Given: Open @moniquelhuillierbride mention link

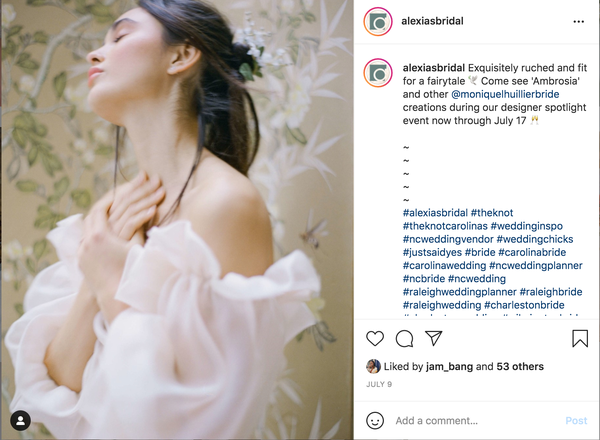Looking at the screenshot, I should [505, 94].
